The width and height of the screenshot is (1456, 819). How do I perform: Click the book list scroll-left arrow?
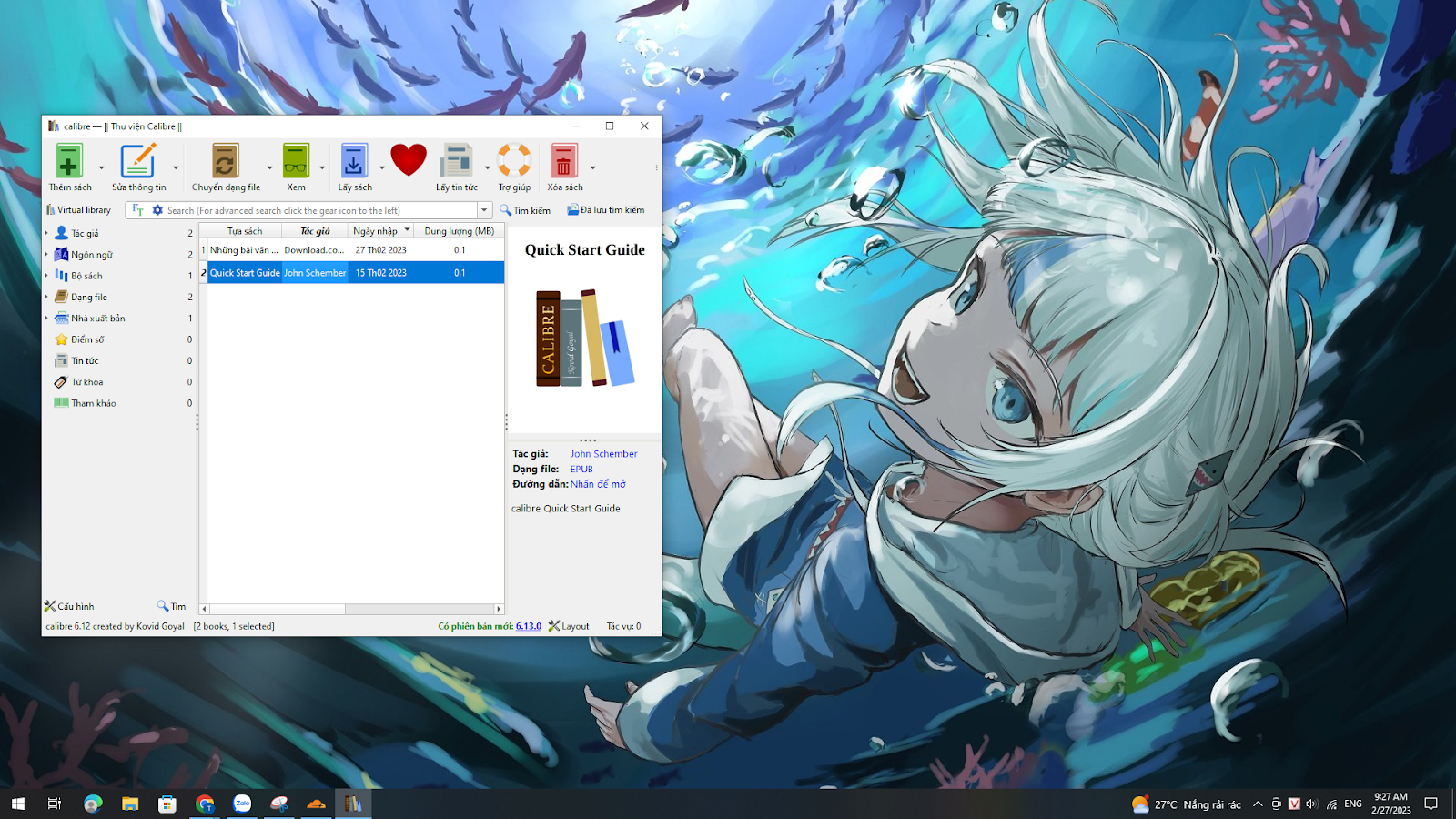[204, 609]
